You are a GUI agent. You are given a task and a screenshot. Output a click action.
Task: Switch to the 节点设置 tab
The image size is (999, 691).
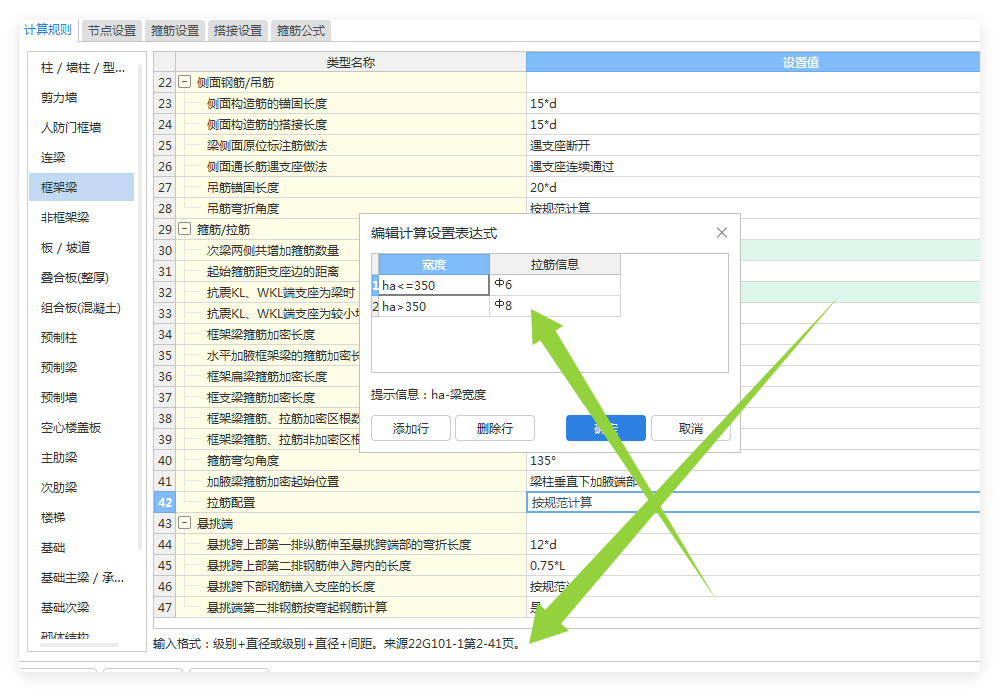pos(110,30)
